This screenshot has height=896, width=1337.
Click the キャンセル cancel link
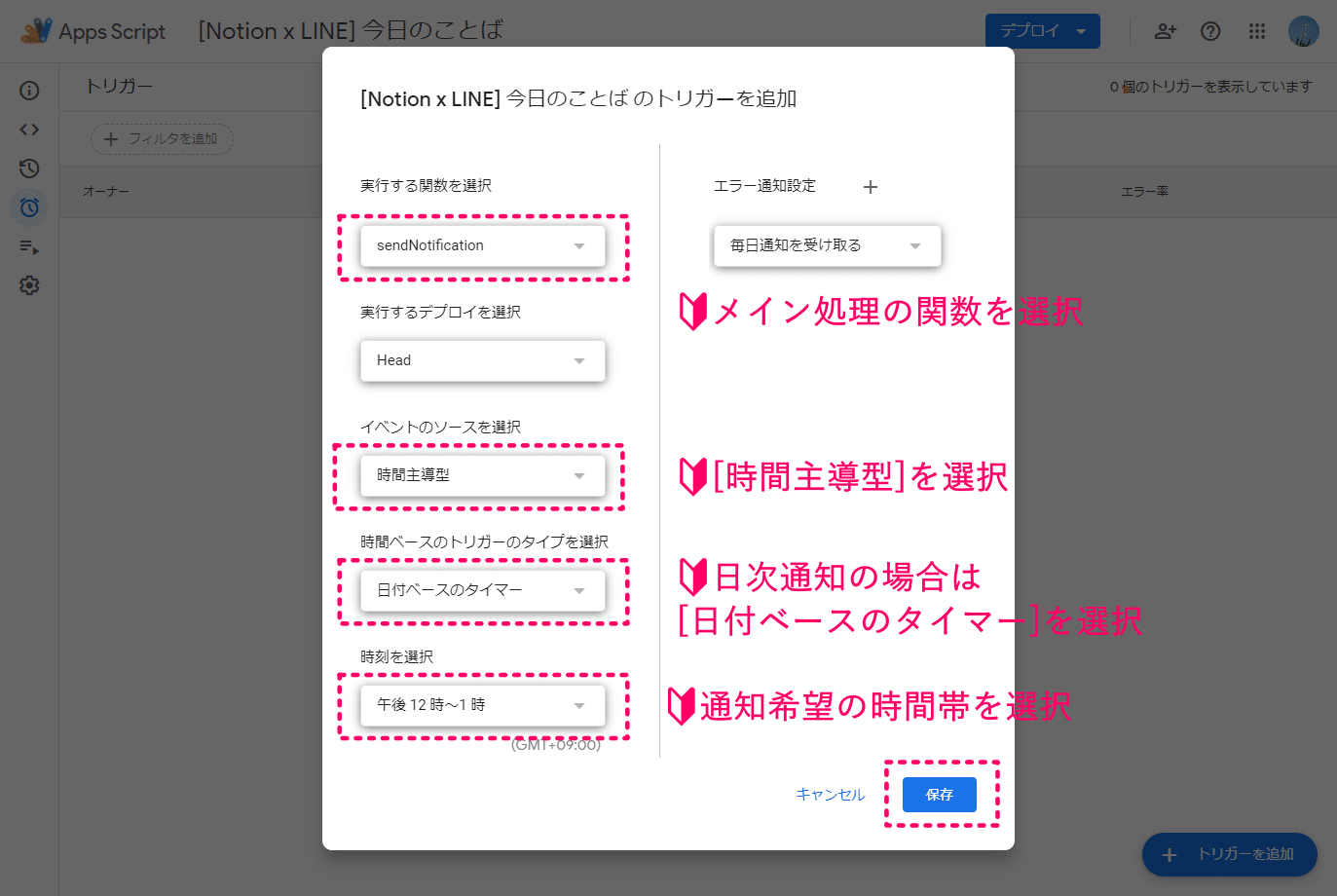tap(831, 795)
